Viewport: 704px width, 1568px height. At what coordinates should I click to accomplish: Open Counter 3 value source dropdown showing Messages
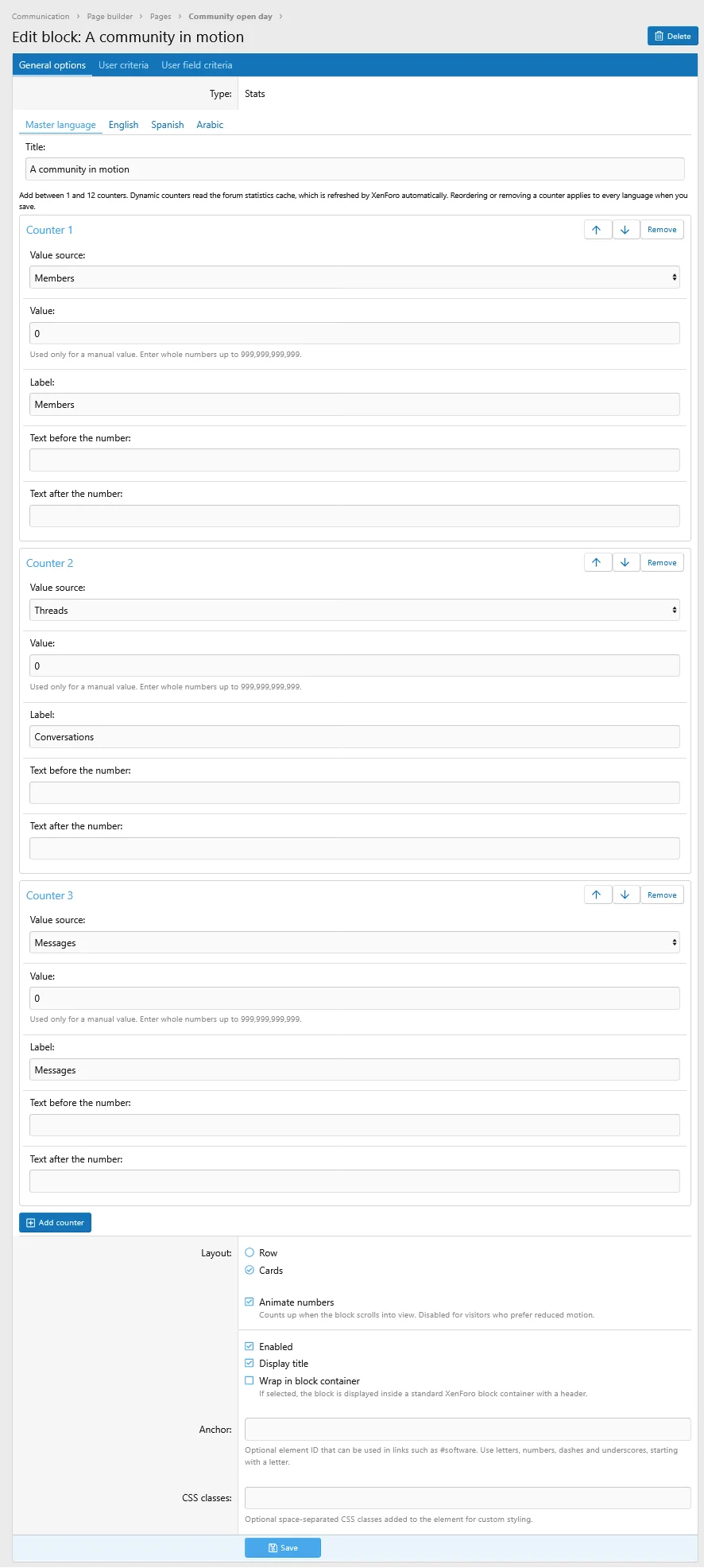click(x=354, y=942)
